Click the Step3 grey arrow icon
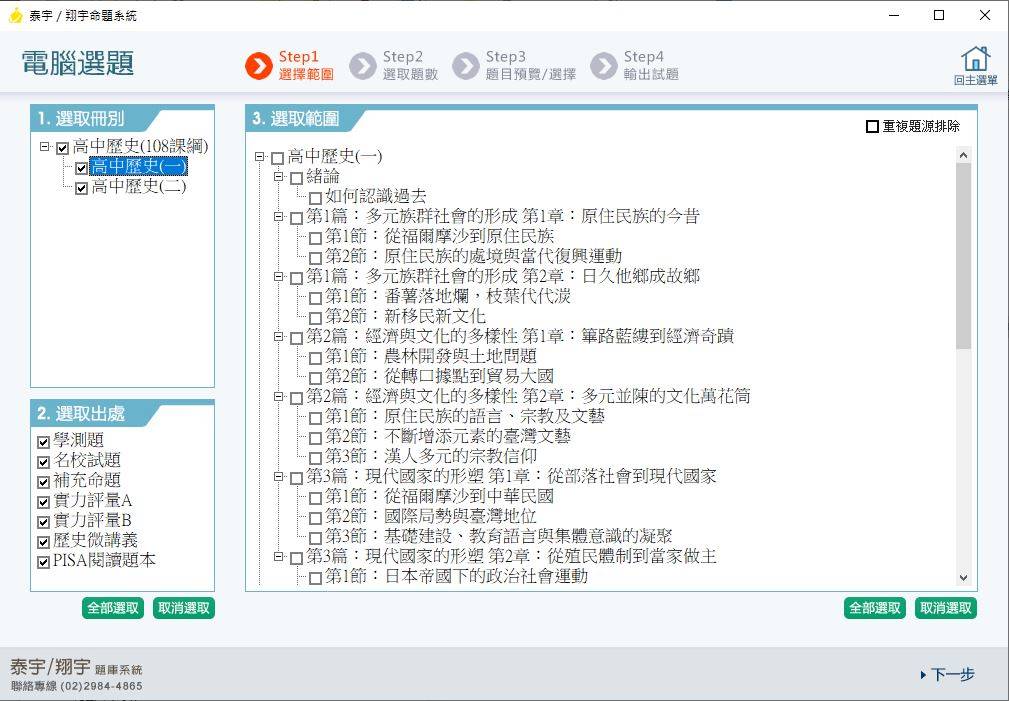 465,66
